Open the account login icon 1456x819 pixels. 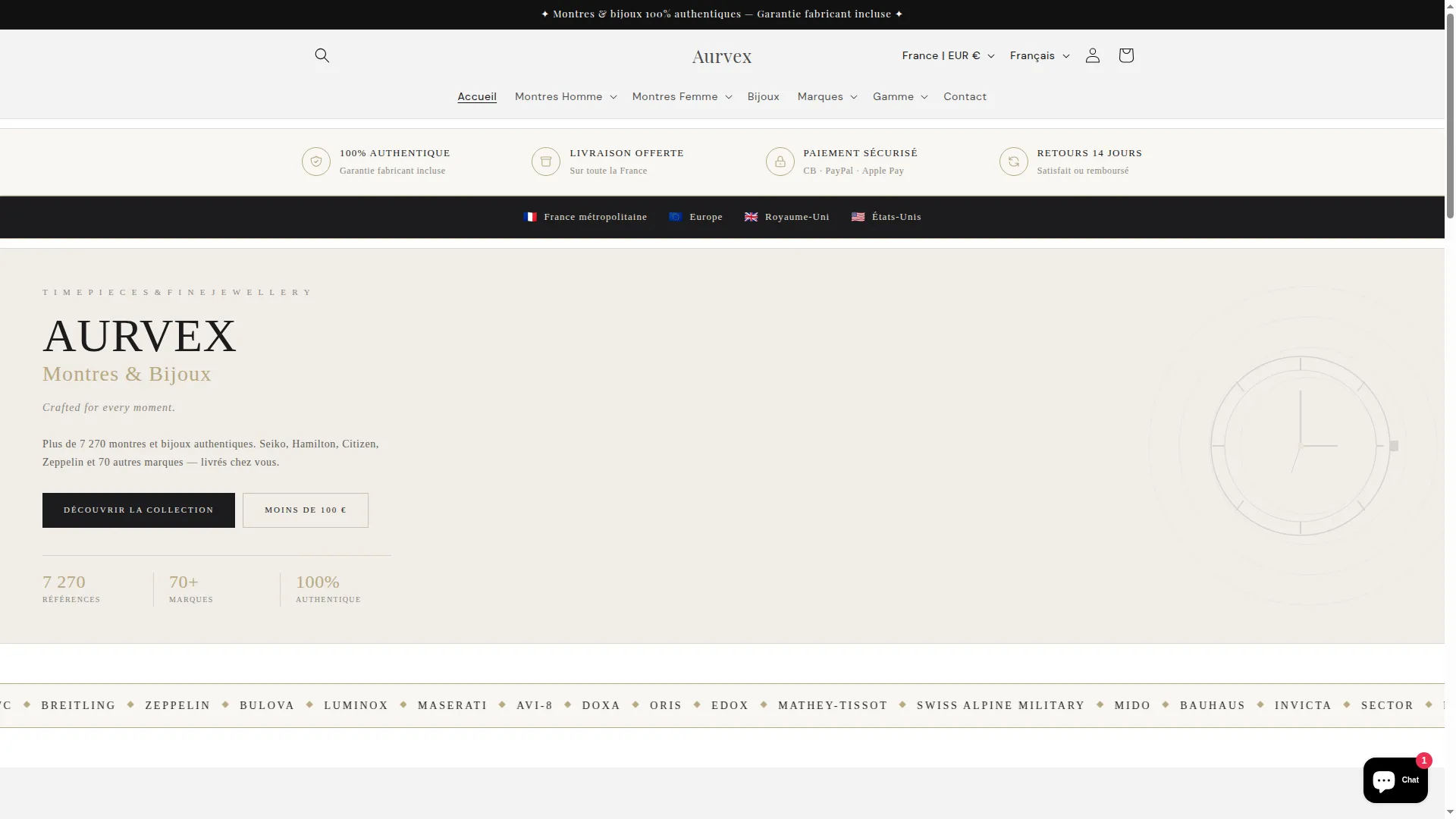coord(1092,55)
